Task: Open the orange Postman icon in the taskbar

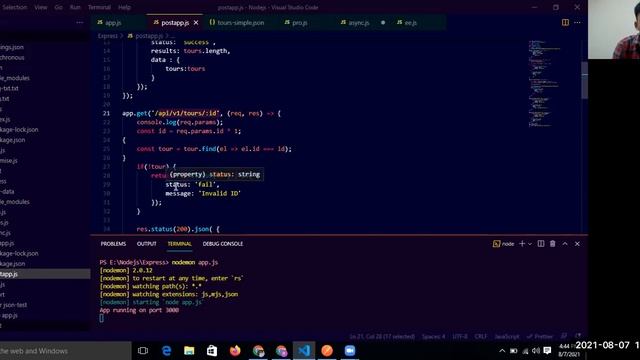Action: [x=327, y=351]
